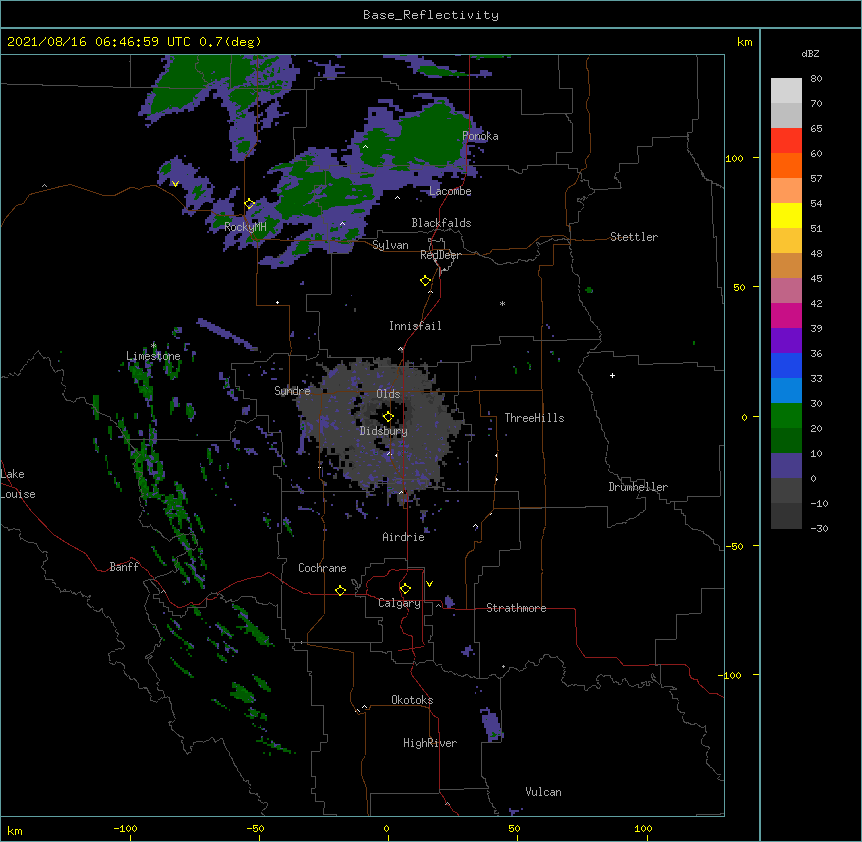Click the Vulcan label

point(543,792)
